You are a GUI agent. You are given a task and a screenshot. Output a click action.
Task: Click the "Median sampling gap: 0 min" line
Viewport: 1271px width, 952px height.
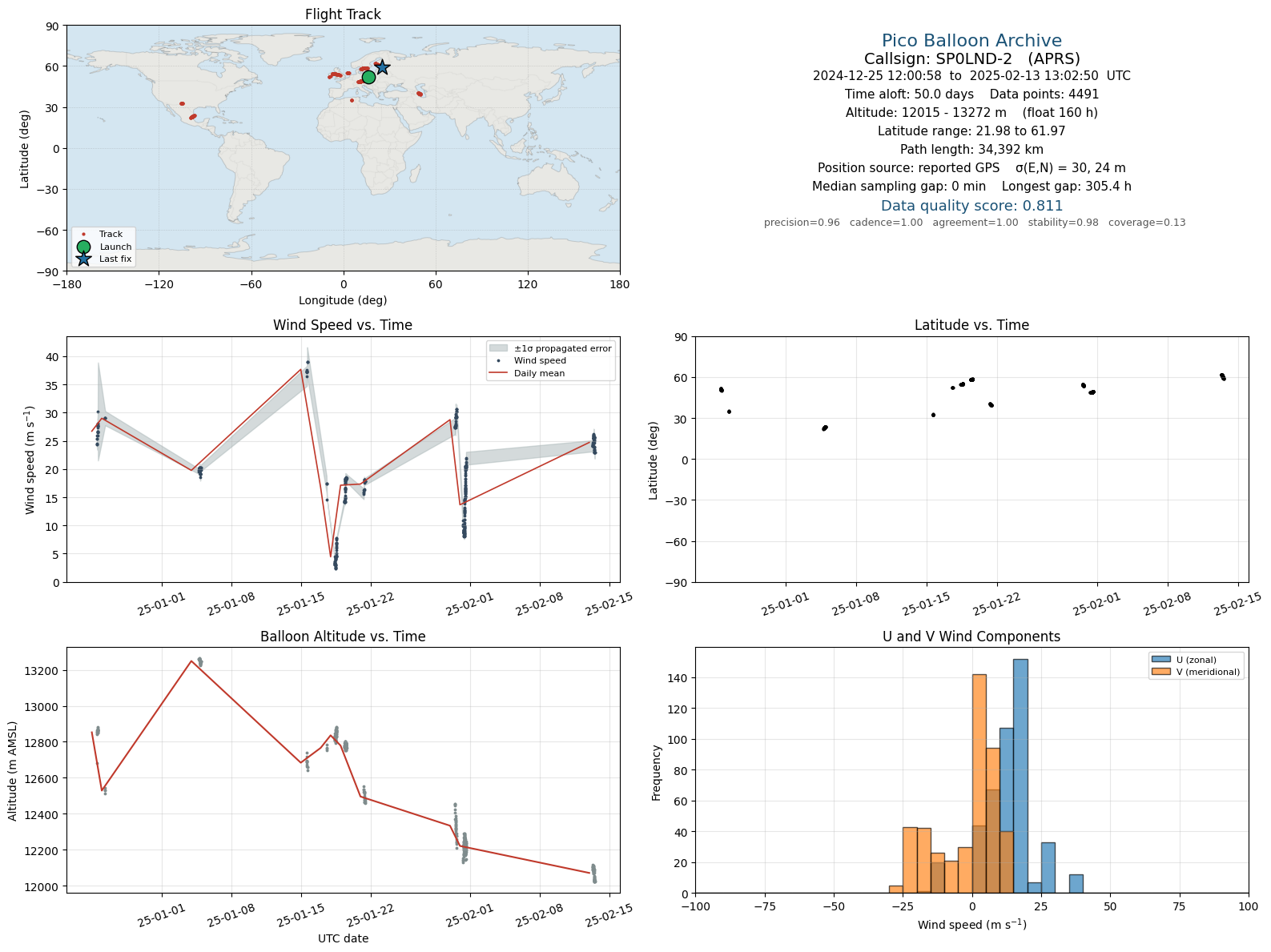pyautogui.click(x=971, y=187)
